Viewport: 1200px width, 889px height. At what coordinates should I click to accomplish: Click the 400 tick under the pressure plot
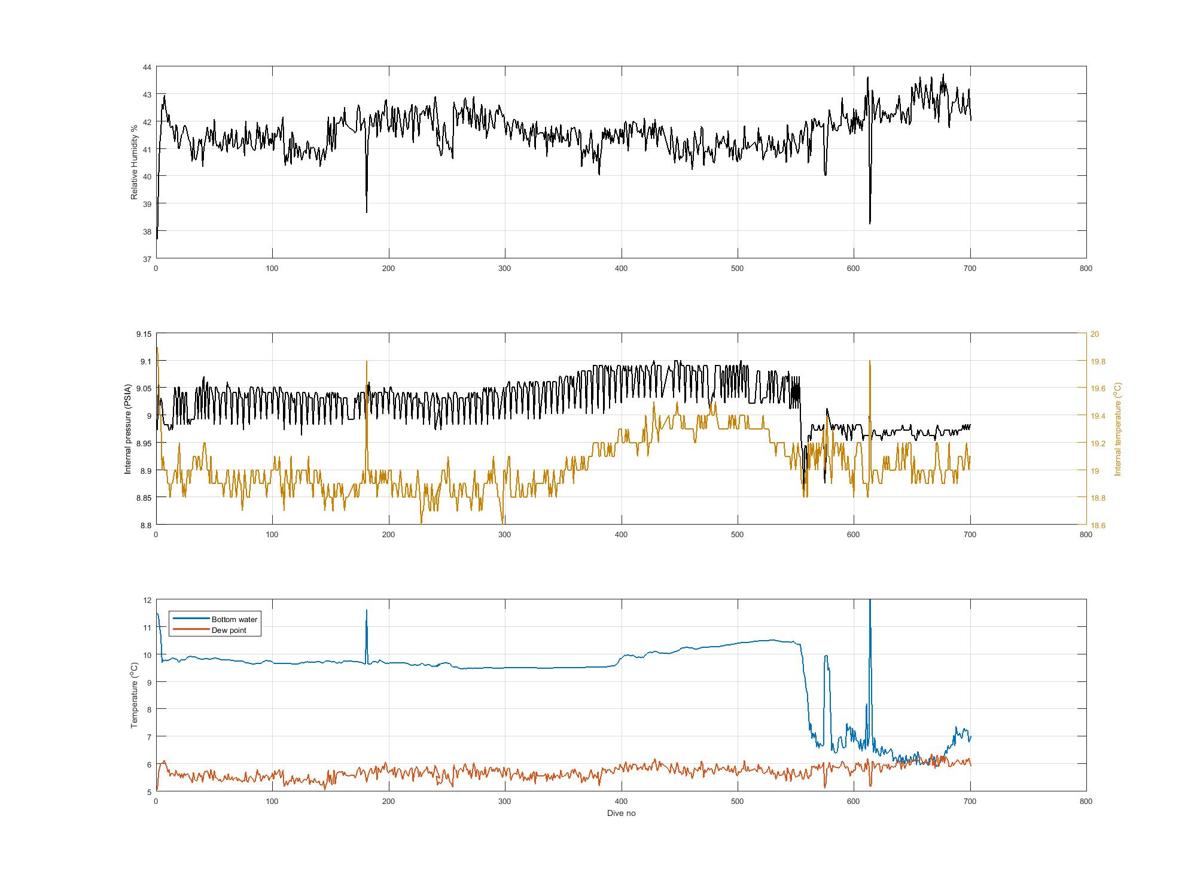(621, 534)
